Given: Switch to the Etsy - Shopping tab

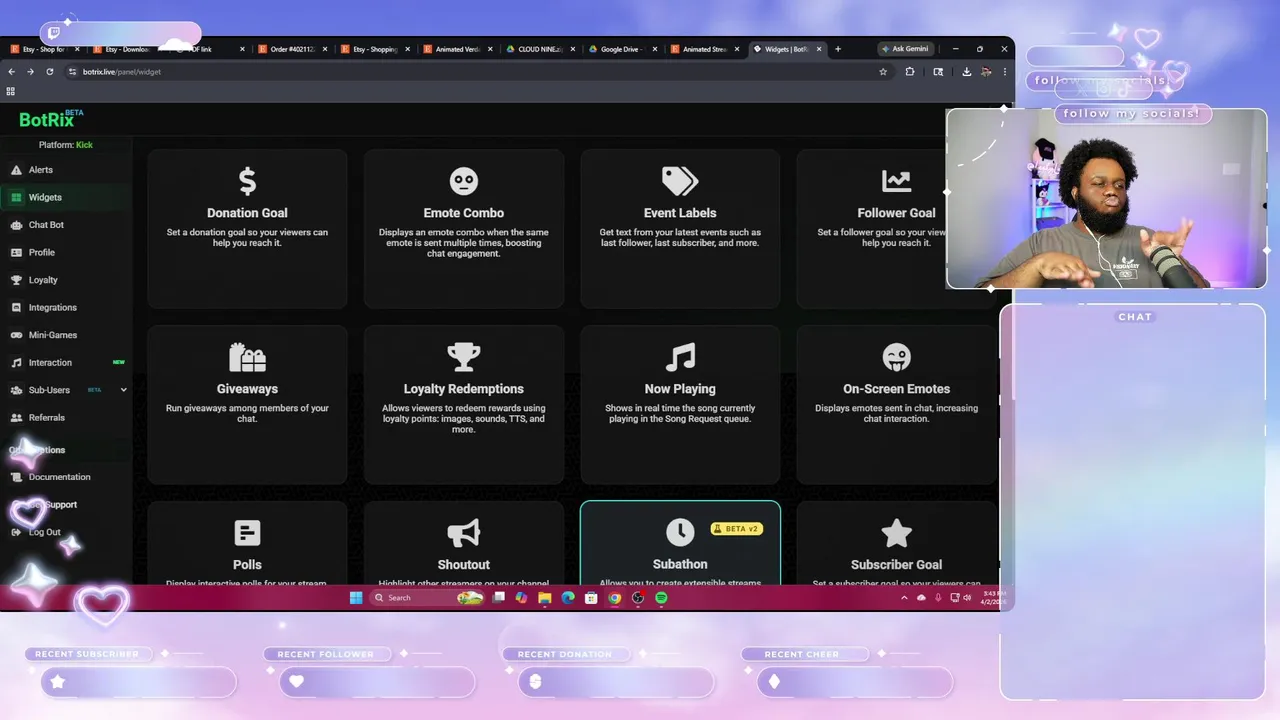Looking at the screenshot, I should click(373, 49).
